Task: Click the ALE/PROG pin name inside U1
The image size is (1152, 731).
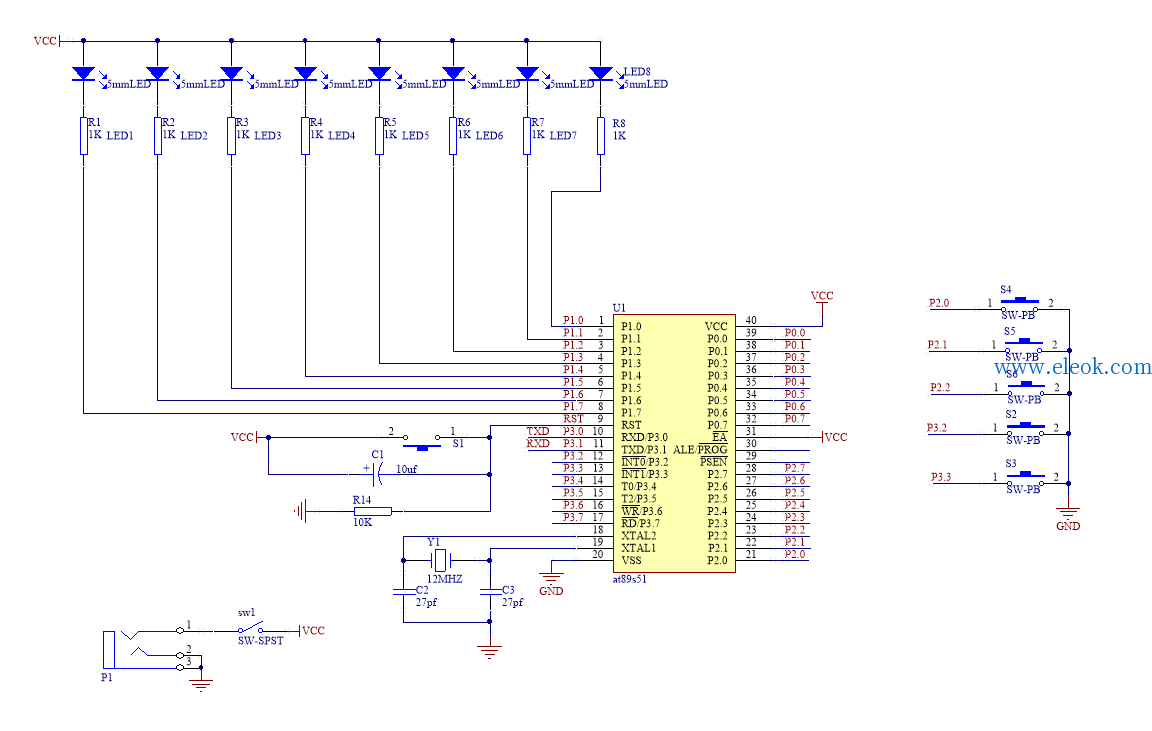Action: (700, 450)
